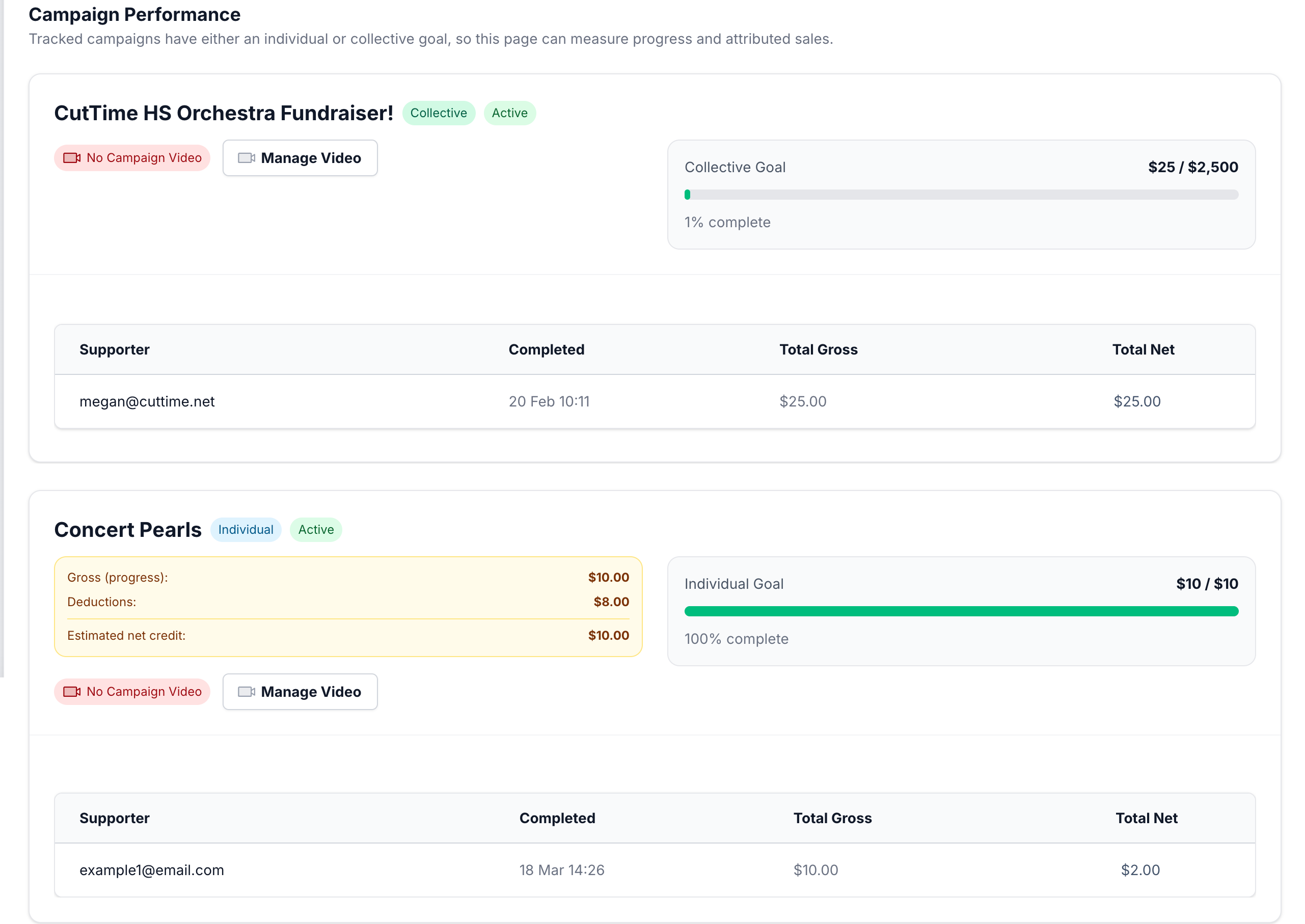Click the Individual Goal progress bar
The width and height of the screenshot is (1305, 924).
tap(961, 611)
